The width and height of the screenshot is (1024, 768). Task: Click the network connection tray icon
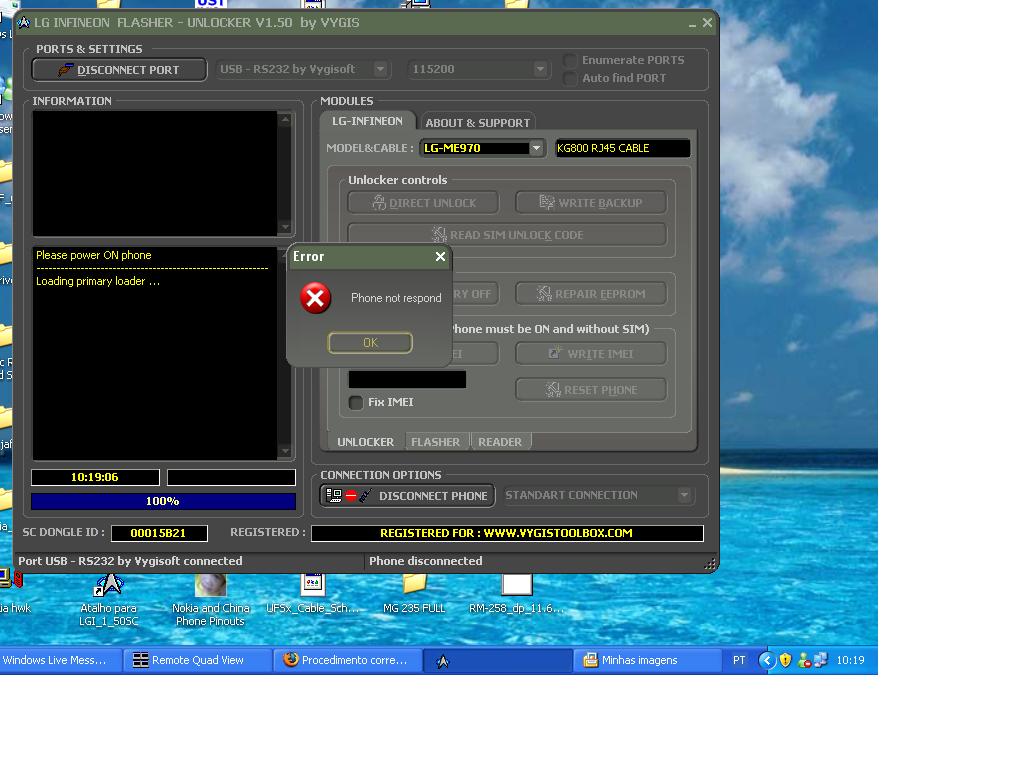(x=822, y=660)
